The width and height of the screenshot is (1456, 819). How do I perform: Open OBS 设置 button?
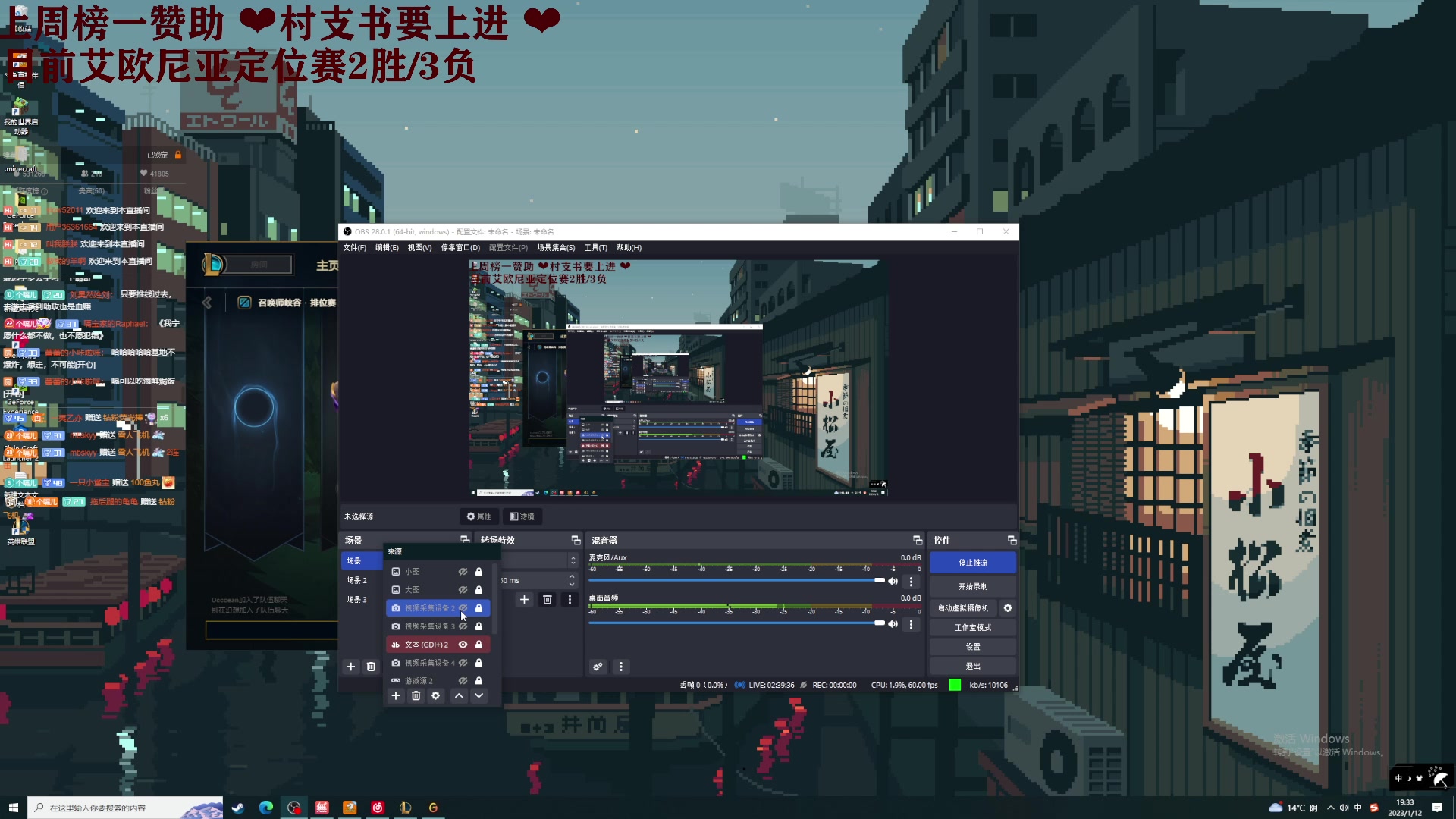pyautogui.click(x=972, y=647)
